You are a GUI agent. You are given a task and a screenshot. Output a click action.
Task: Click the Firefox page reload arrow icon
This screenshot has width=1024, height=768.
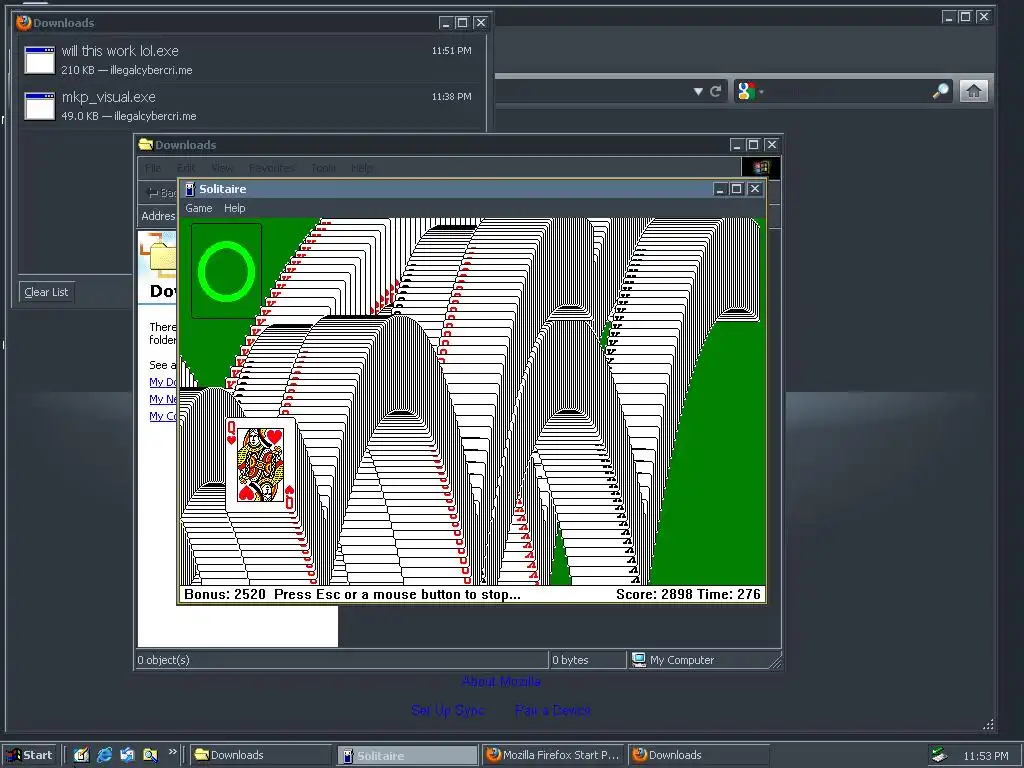(715, 91)
